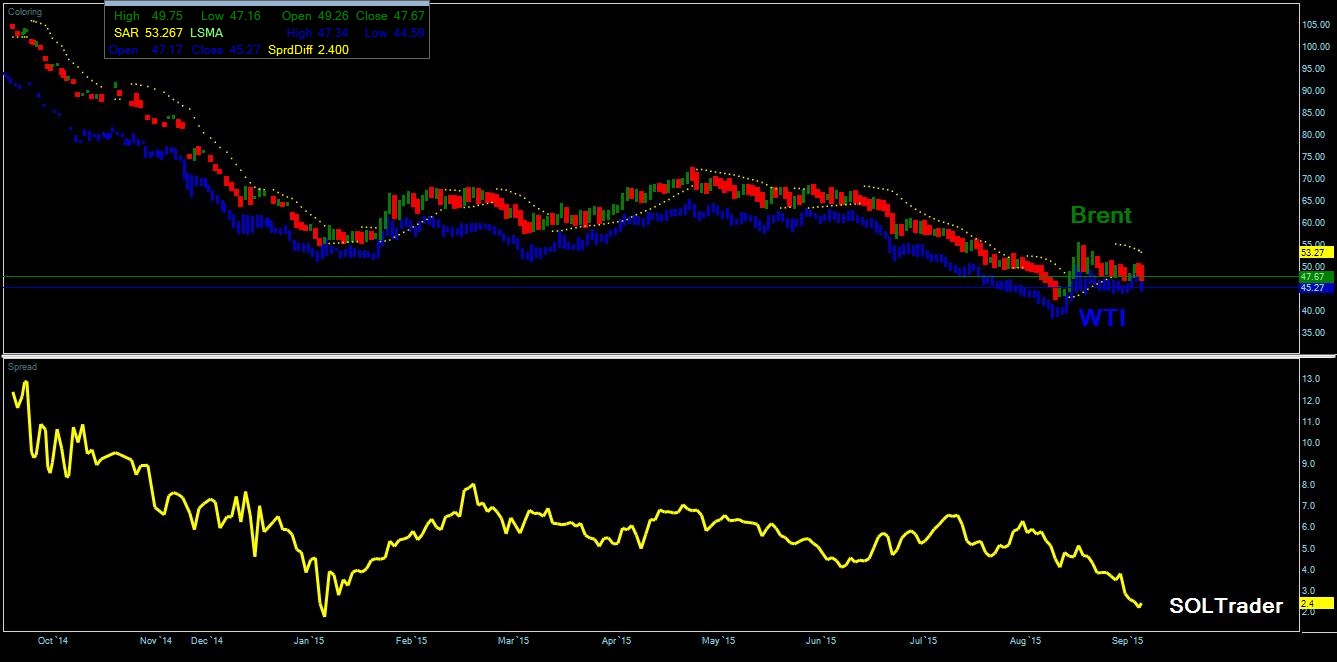
Task: Click the Spread pane label
Action: click(x=23, y=367)
